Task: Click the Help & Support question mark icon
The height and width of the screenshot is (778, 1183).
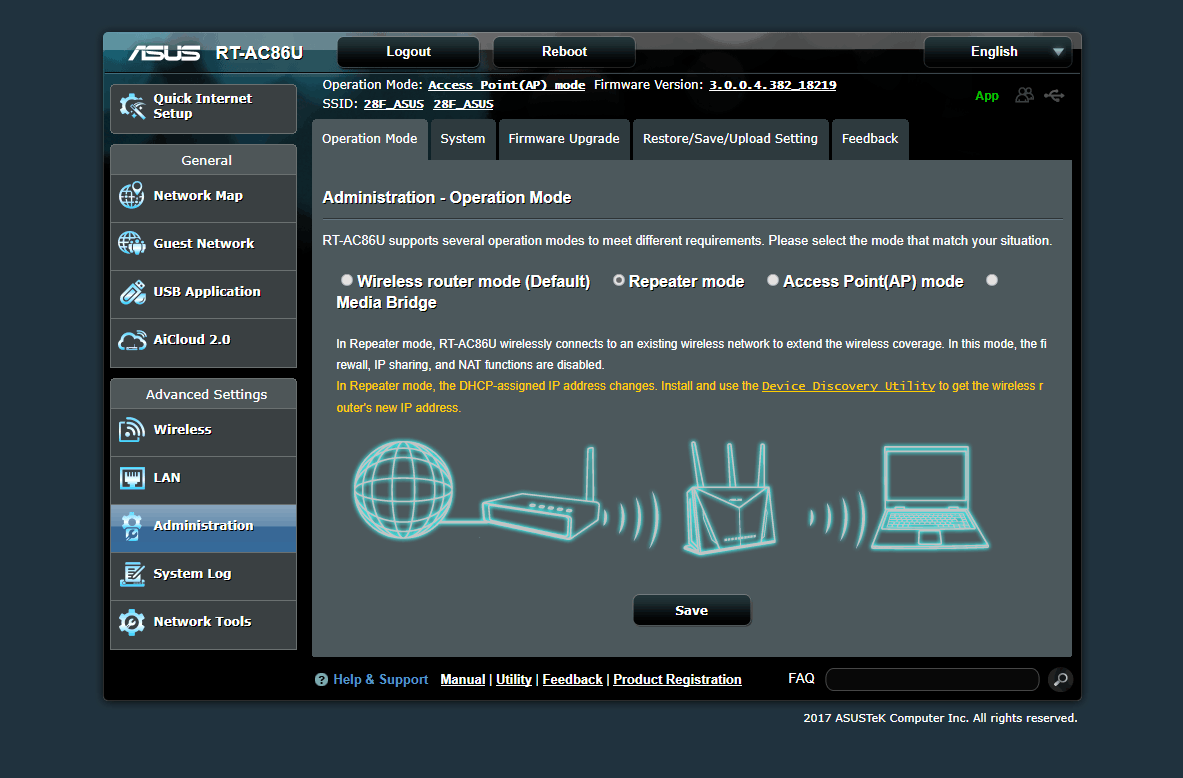Action: pyautogui.click(x=321, y=680)
